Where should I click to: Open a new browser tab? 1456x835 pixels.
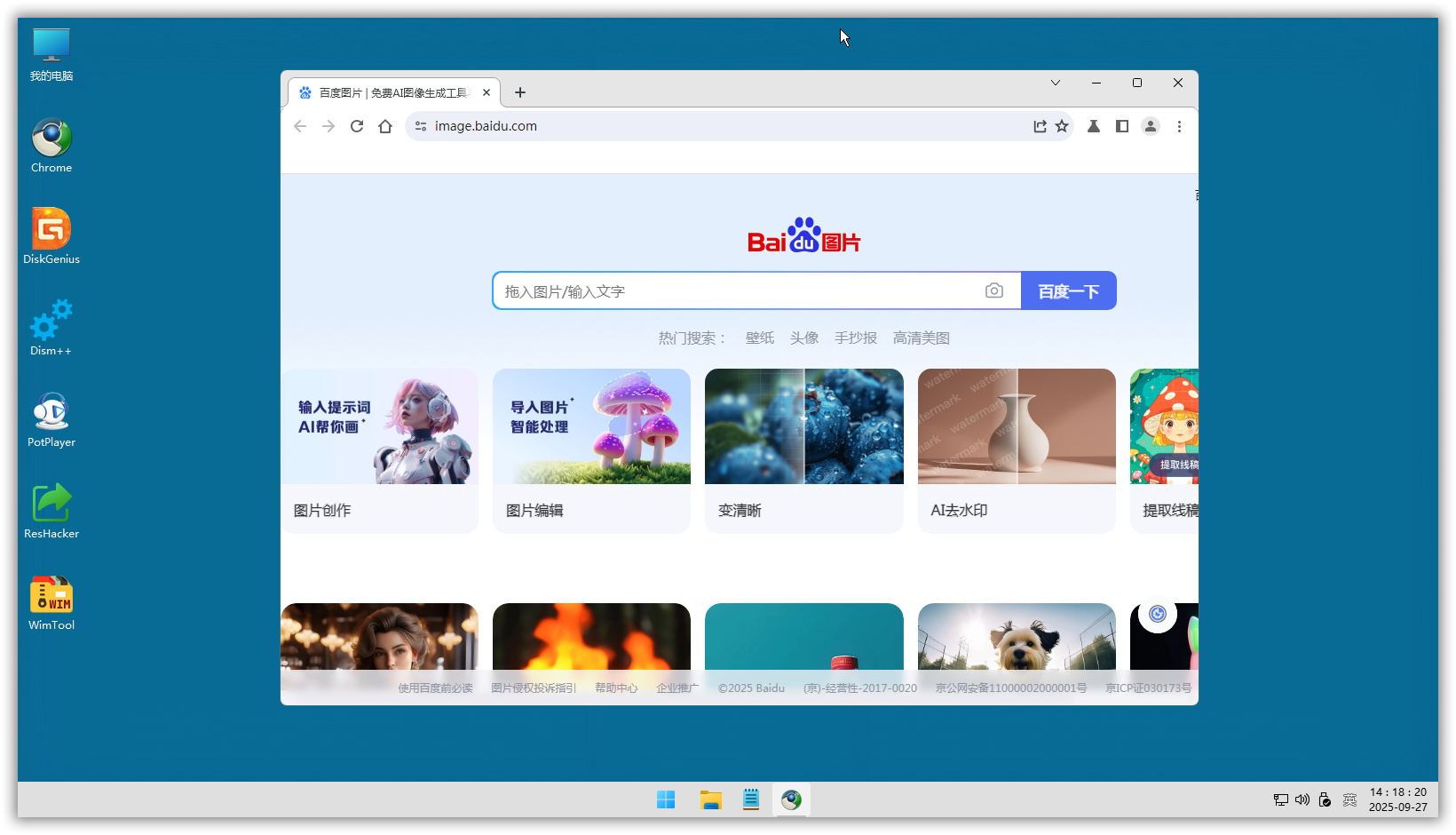point(520,92)
